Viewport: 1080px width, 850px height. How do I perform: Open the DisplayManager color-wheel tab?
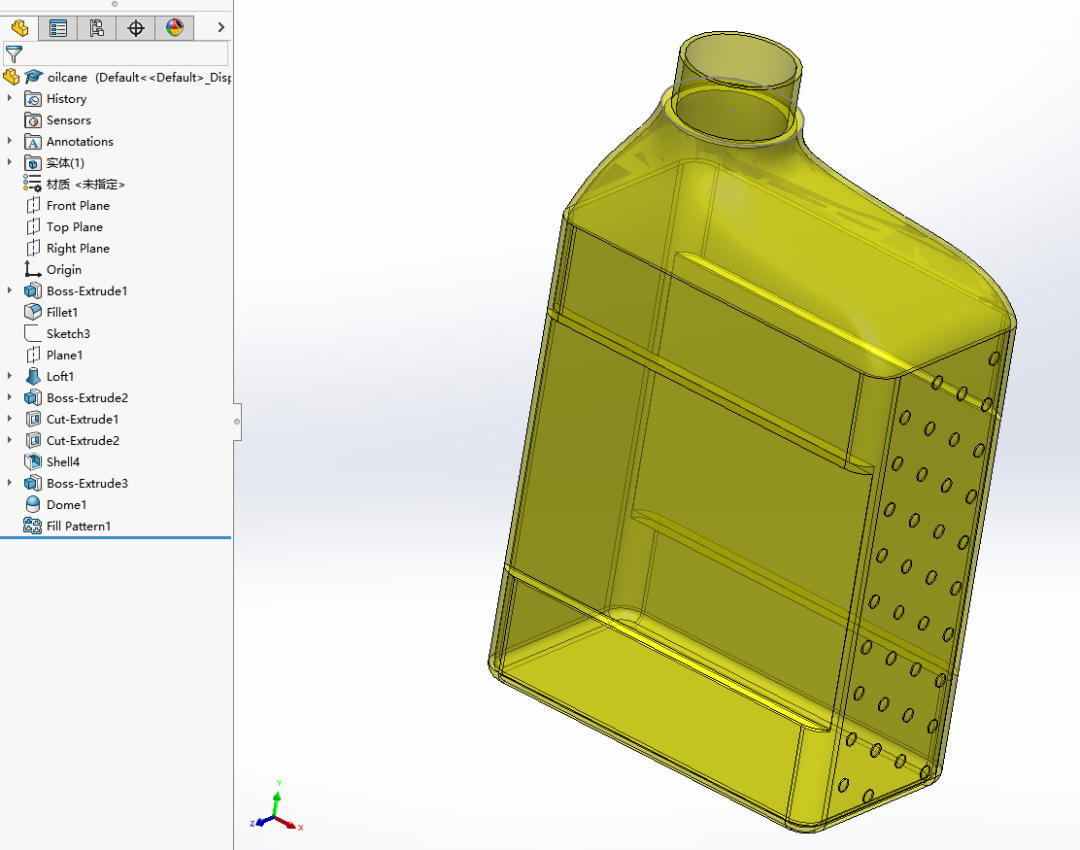175,28
